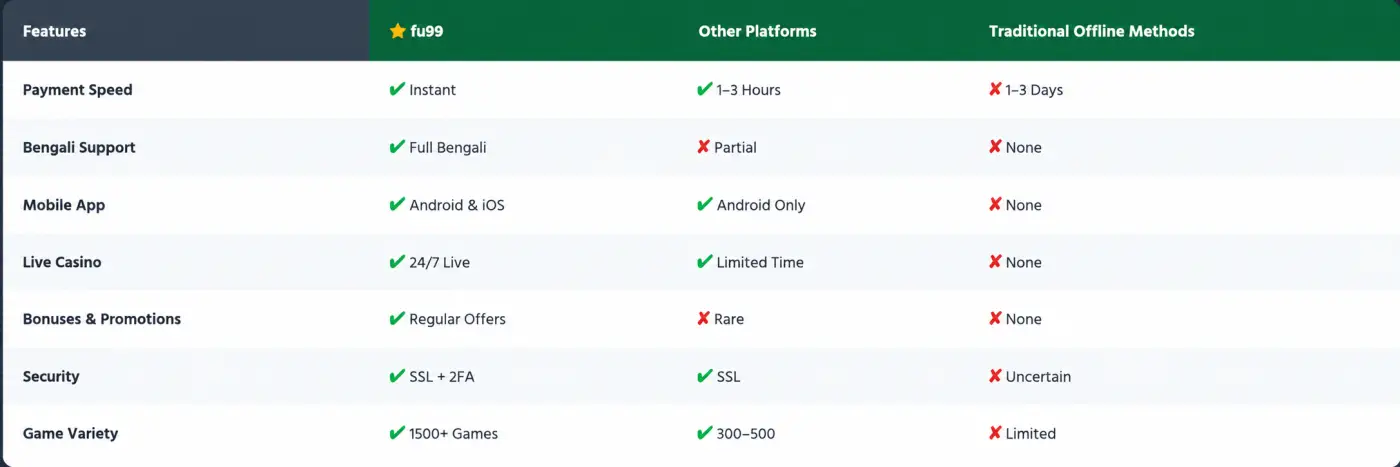
Task: Click the Bonuses & Promotions row label
Action: (102, 319)
